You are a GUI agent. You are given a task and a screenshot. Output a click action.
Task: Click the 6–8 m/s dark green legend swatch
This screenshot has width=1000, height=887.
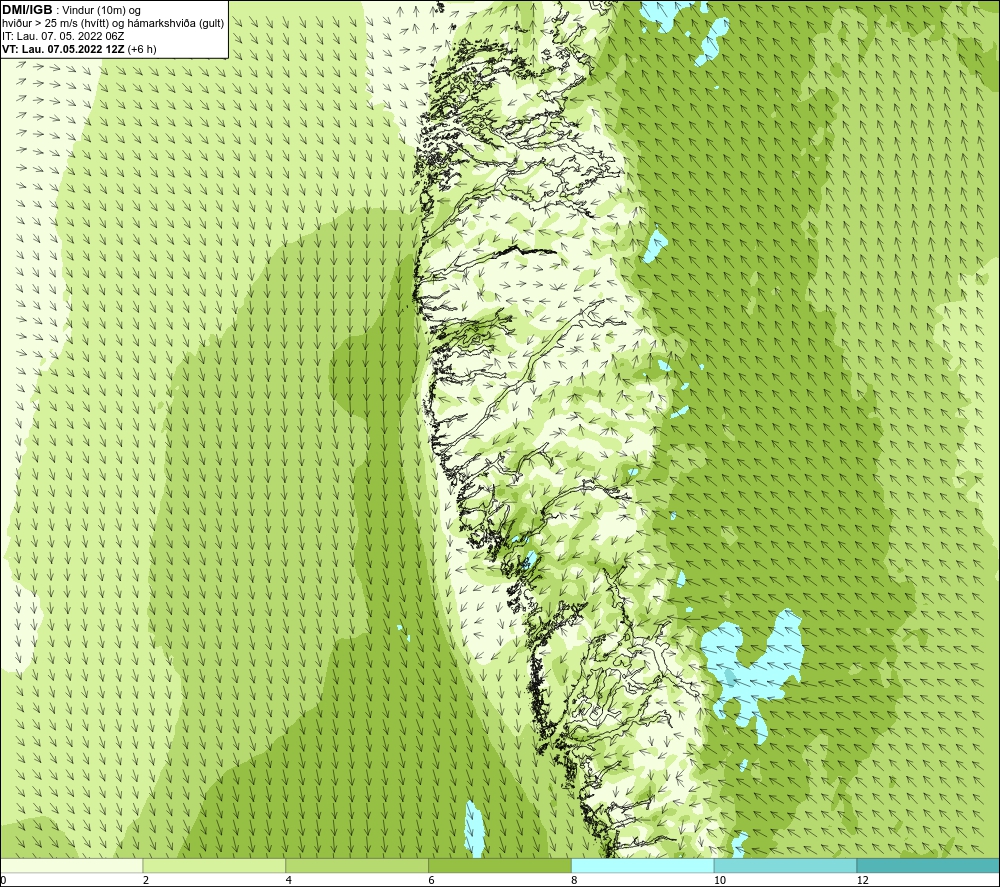pyautogui.click(x=500, y=865)
